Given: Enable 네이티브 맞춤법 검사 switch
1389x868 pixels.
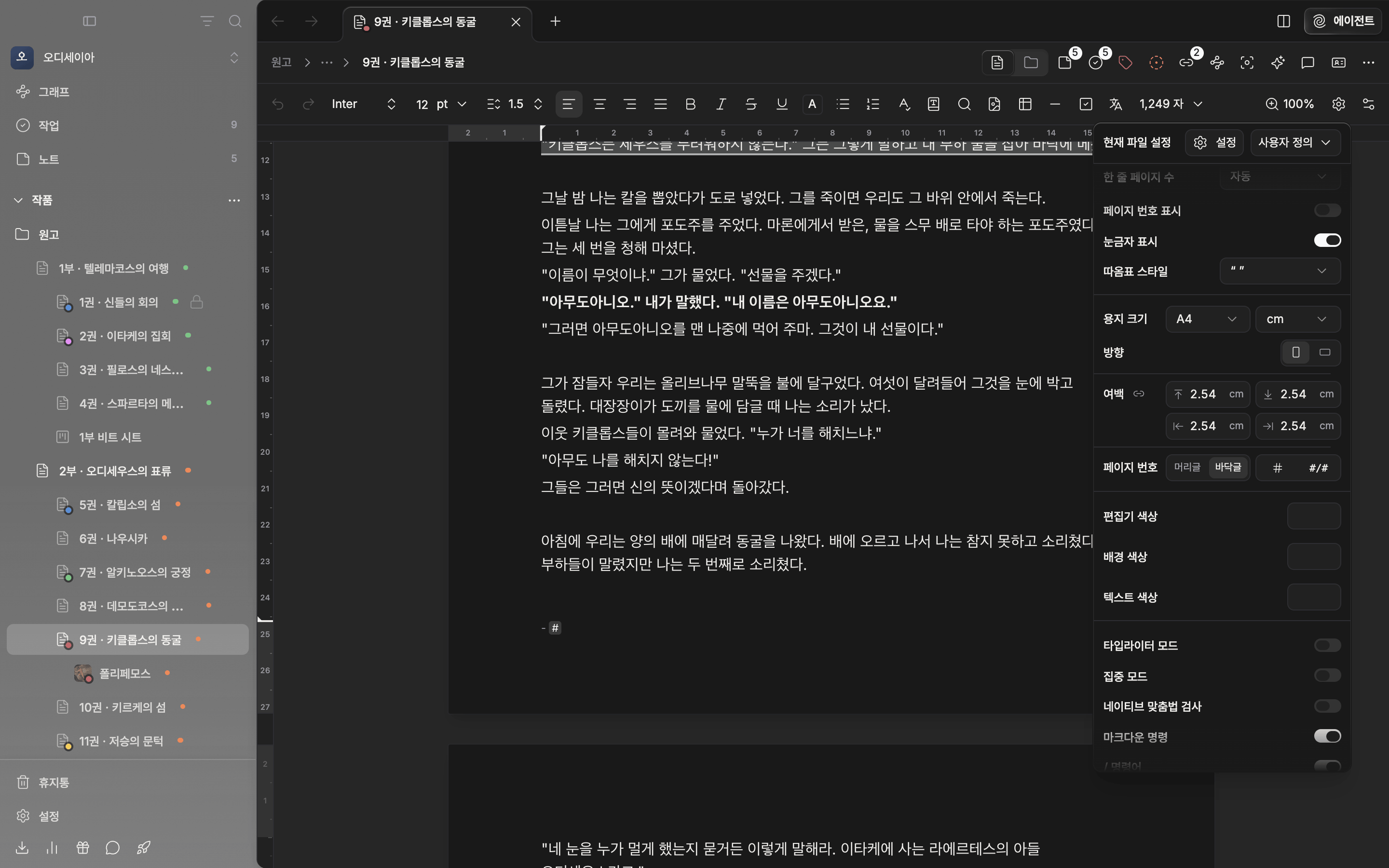Looking at the screenshot, I should (1327, 706).
